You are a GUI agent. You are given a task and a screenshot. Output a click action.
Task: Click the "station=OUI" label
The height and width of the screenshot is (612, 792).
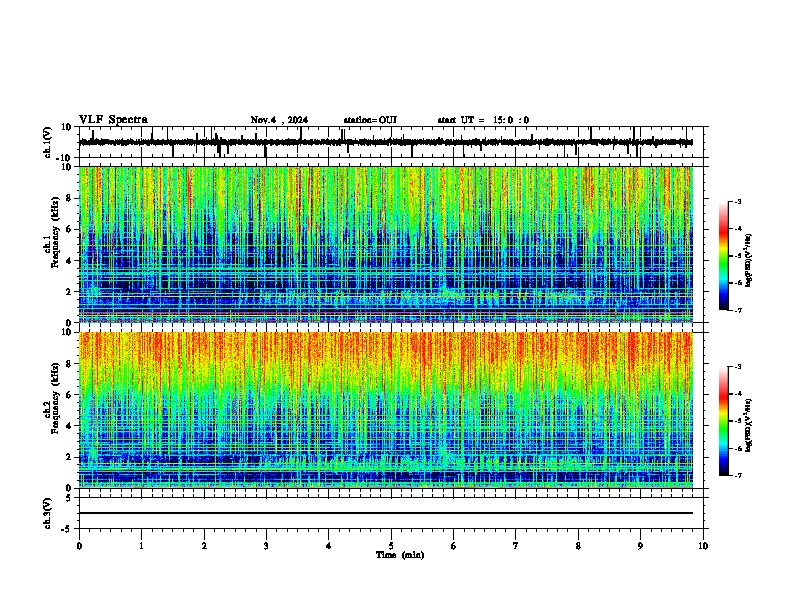pos(370,120)
